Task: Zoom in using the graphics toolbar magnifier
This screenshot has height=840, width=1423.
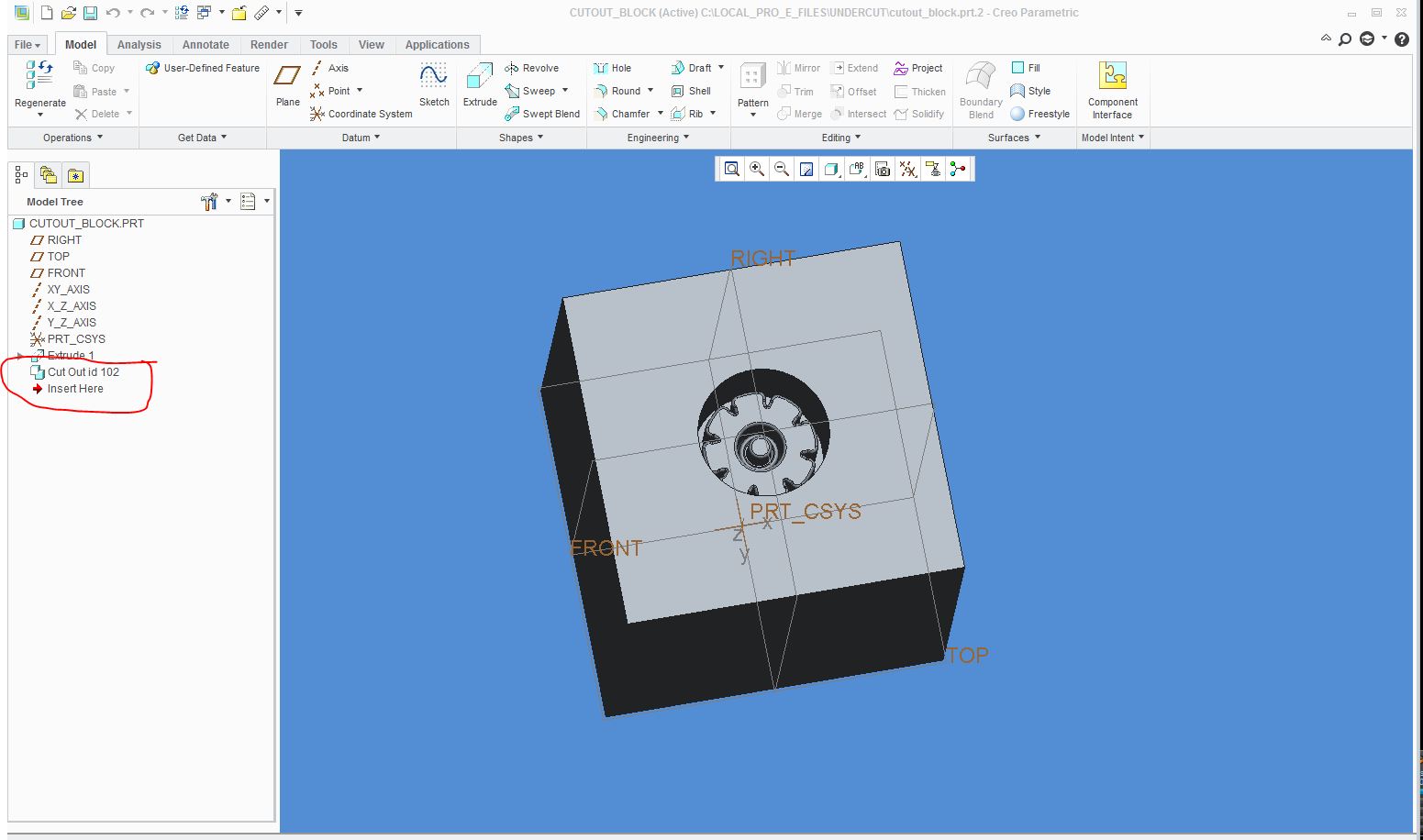Action: click(x=757, y=169)
